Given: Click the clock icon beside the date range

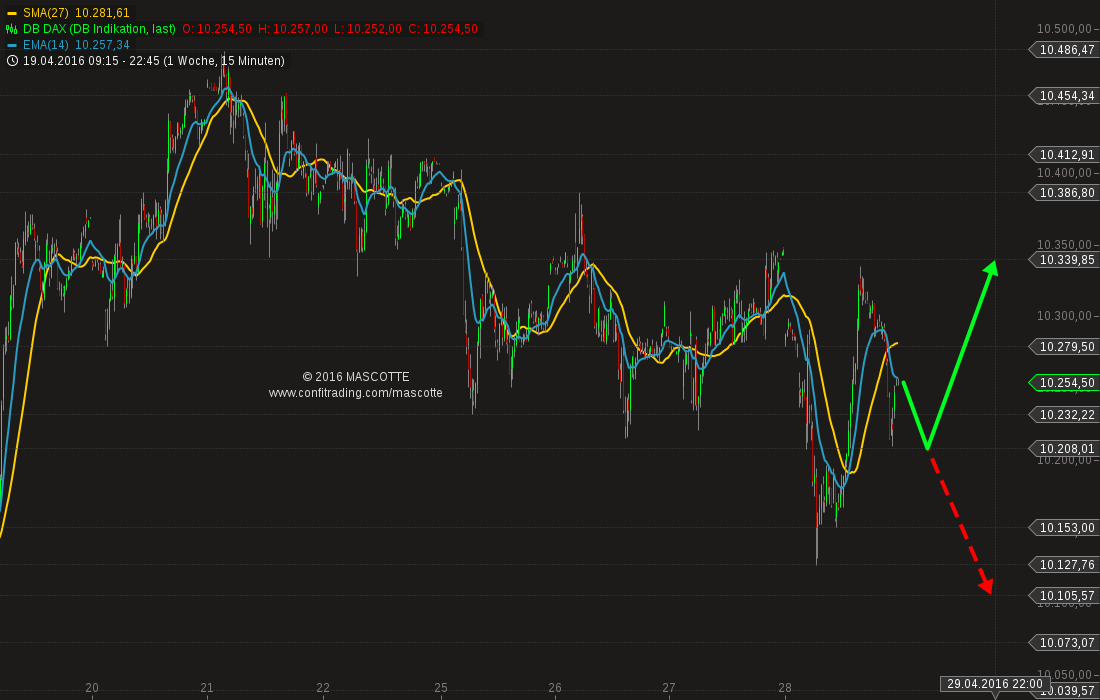Looking at the screenshot, I should [x=12, y=61].
